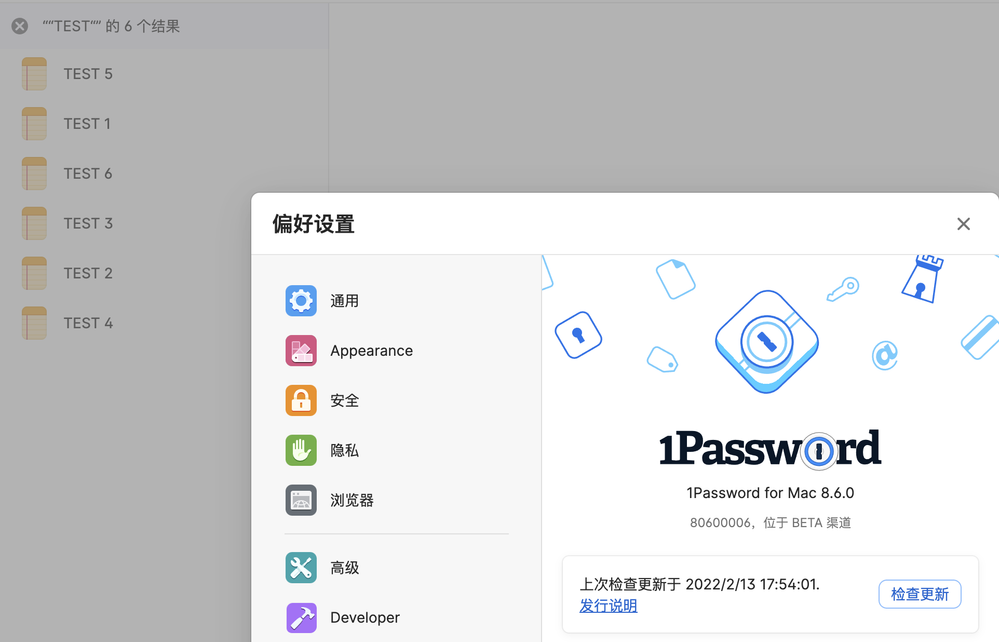Click the Privacy (隐私) hand icon
999x642 pixels.
[x=301, y=451]
